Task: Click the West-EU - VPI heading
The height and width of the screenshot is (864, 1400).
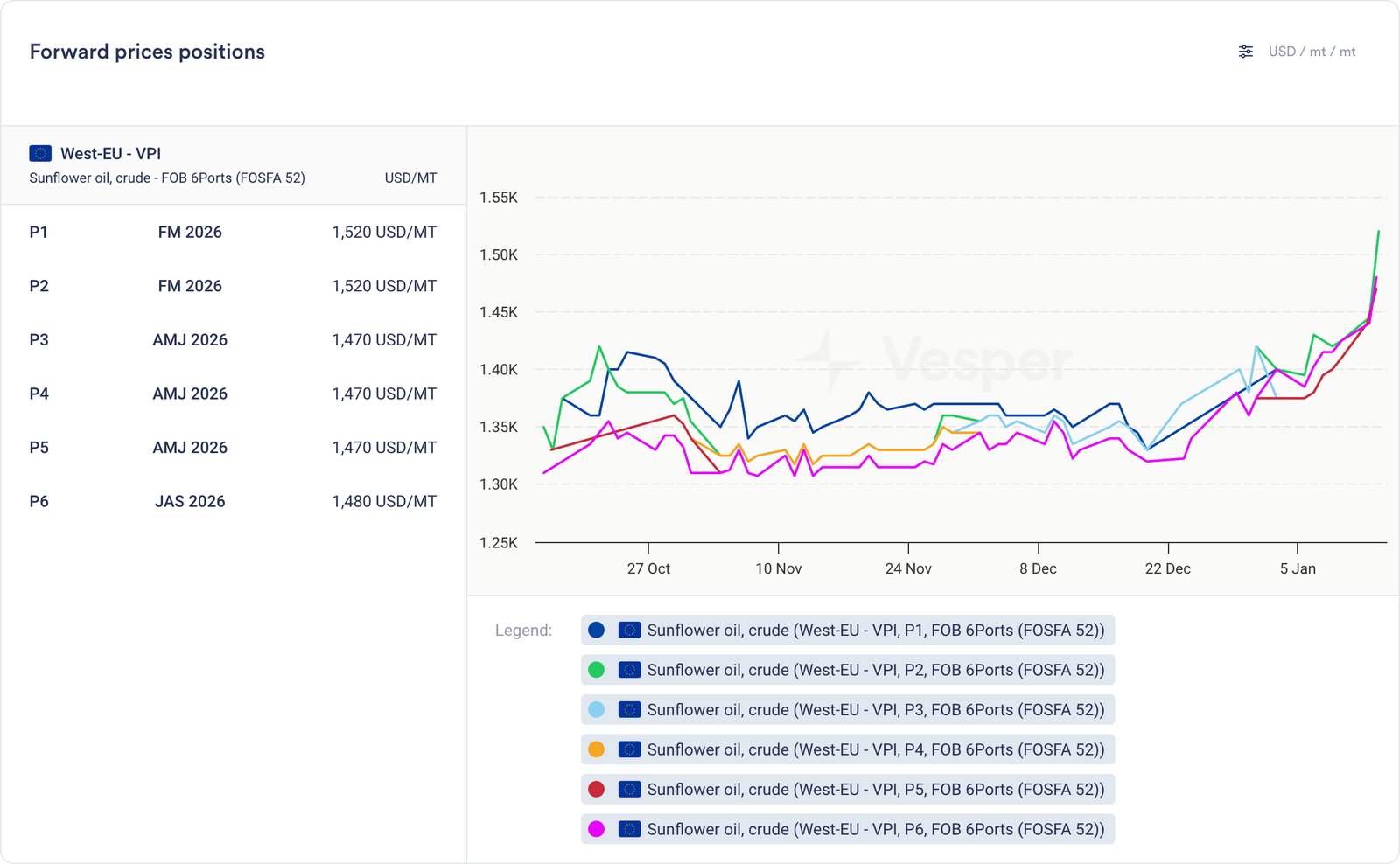Action: pyautogui.click(x=110, y=154)
